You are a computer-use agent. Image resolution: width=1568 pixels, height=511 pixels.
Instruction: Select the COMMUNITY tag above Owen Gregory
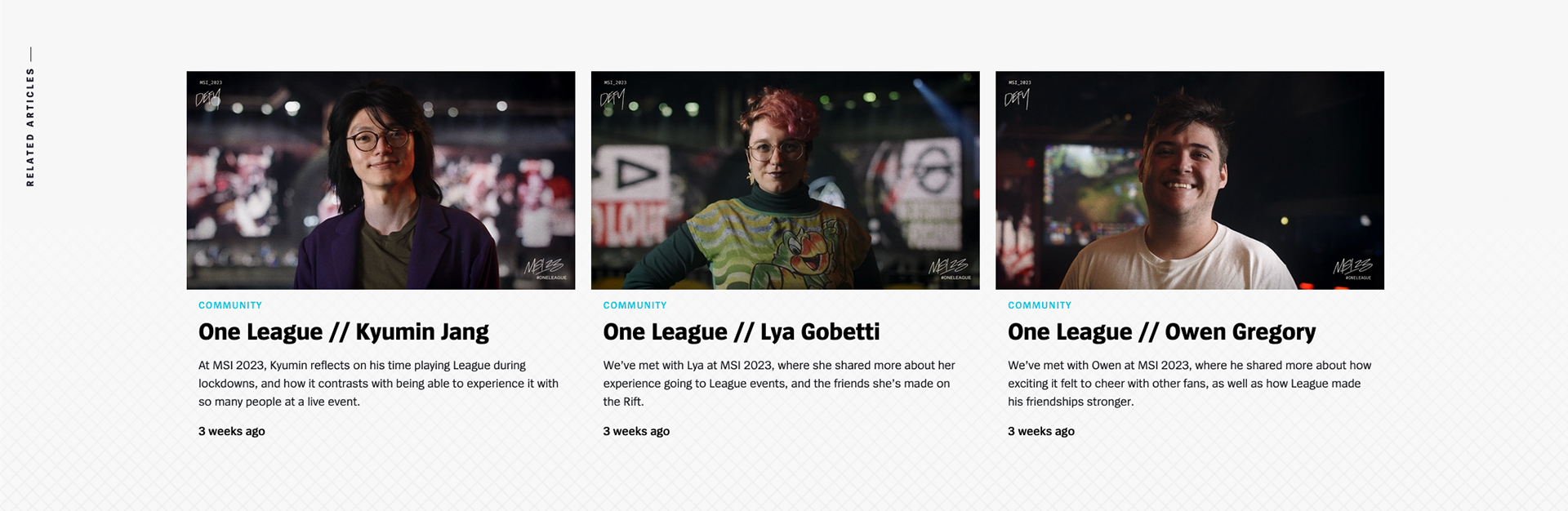1040,305
